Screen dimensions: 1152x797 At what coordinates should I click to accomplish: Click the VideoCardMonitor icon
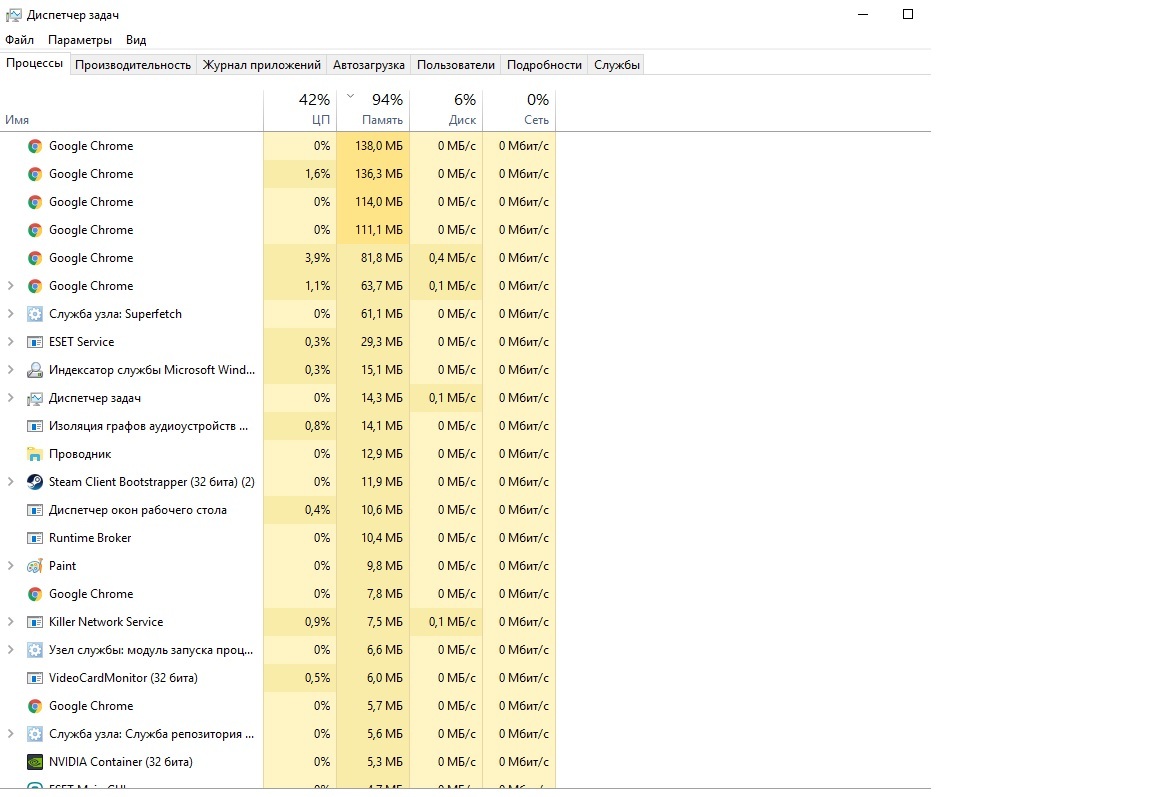point(35,678)
